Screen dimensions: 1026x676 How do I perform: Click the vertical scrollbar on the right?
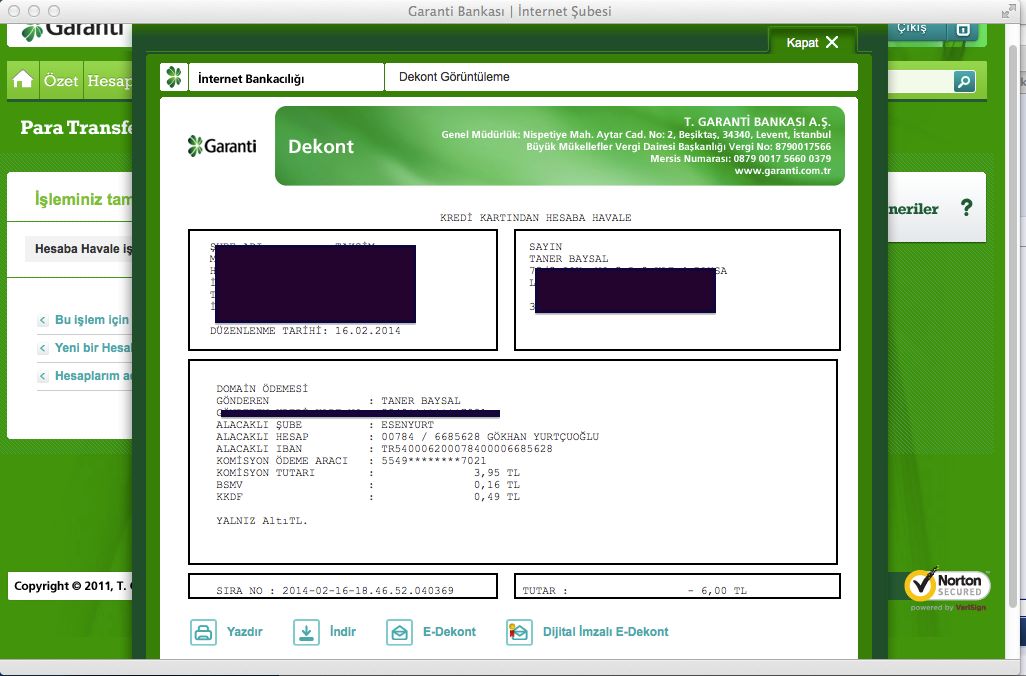pos(1015,327)
